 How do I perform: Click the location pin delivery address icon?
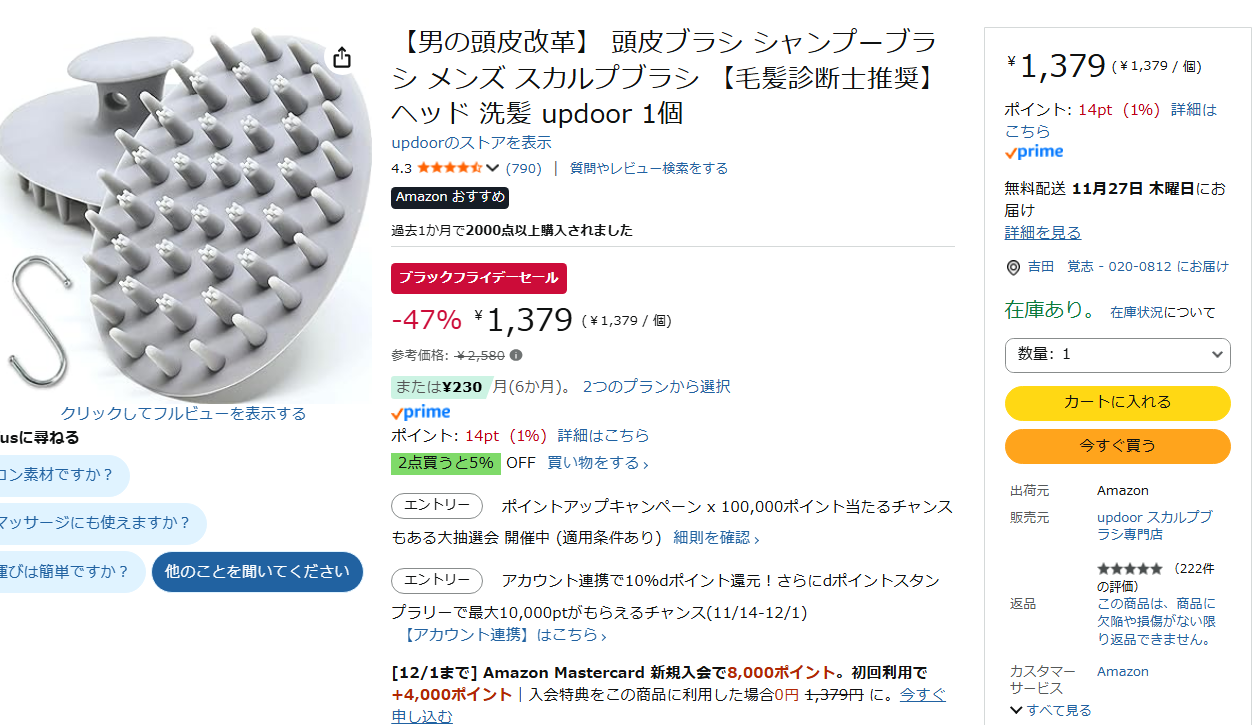(1013, 267)
